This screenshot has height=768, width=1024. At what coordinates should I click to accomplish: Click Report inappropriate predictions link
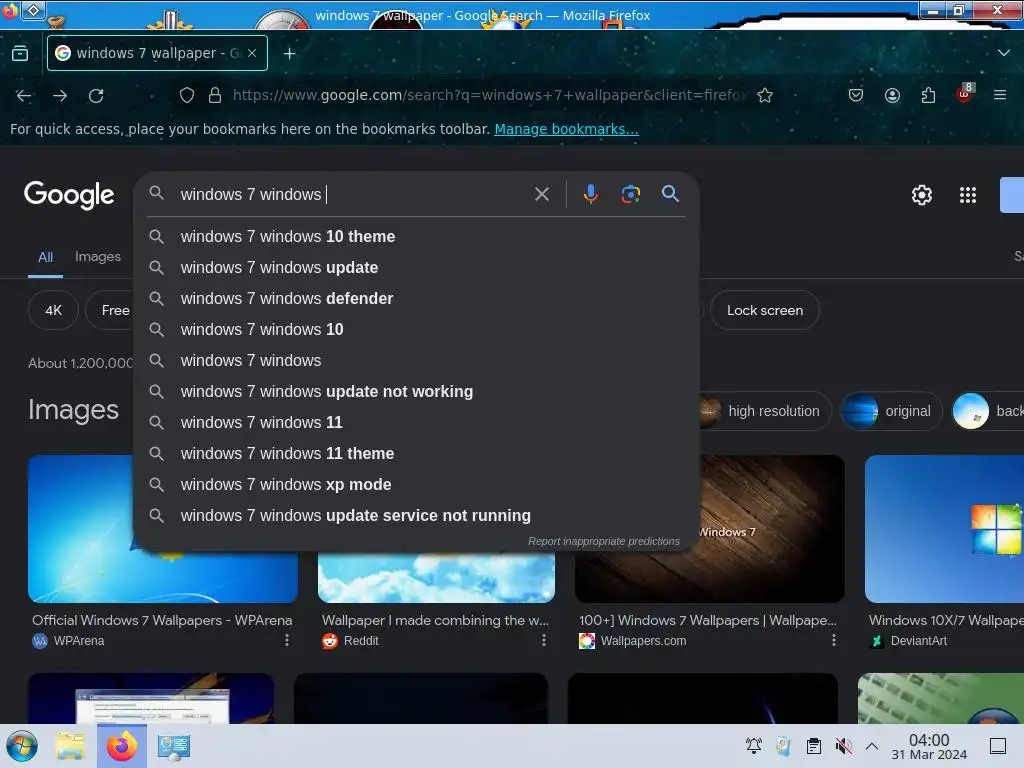[x=603, y=541]
